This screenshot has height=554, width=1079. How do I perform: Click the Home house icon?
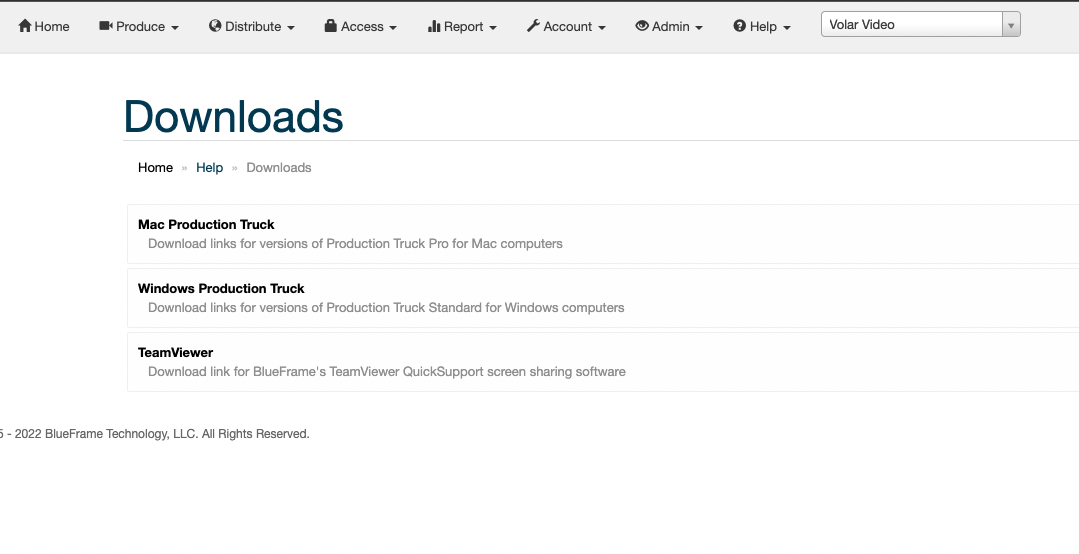coord(25,26)
